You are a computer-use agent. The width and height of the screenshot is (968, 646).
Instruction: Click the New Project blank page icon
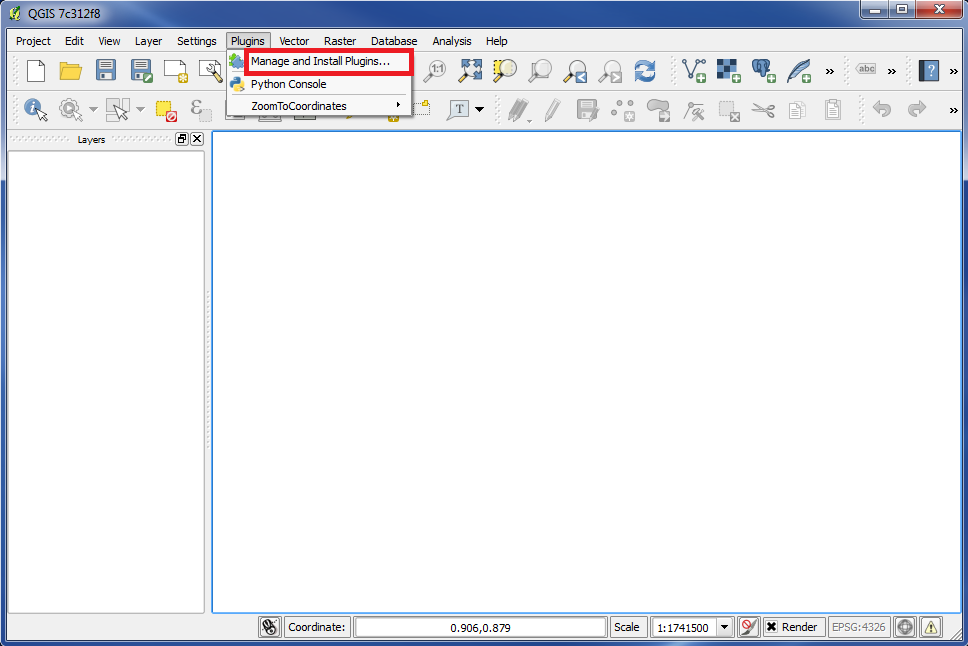point(36,71)
